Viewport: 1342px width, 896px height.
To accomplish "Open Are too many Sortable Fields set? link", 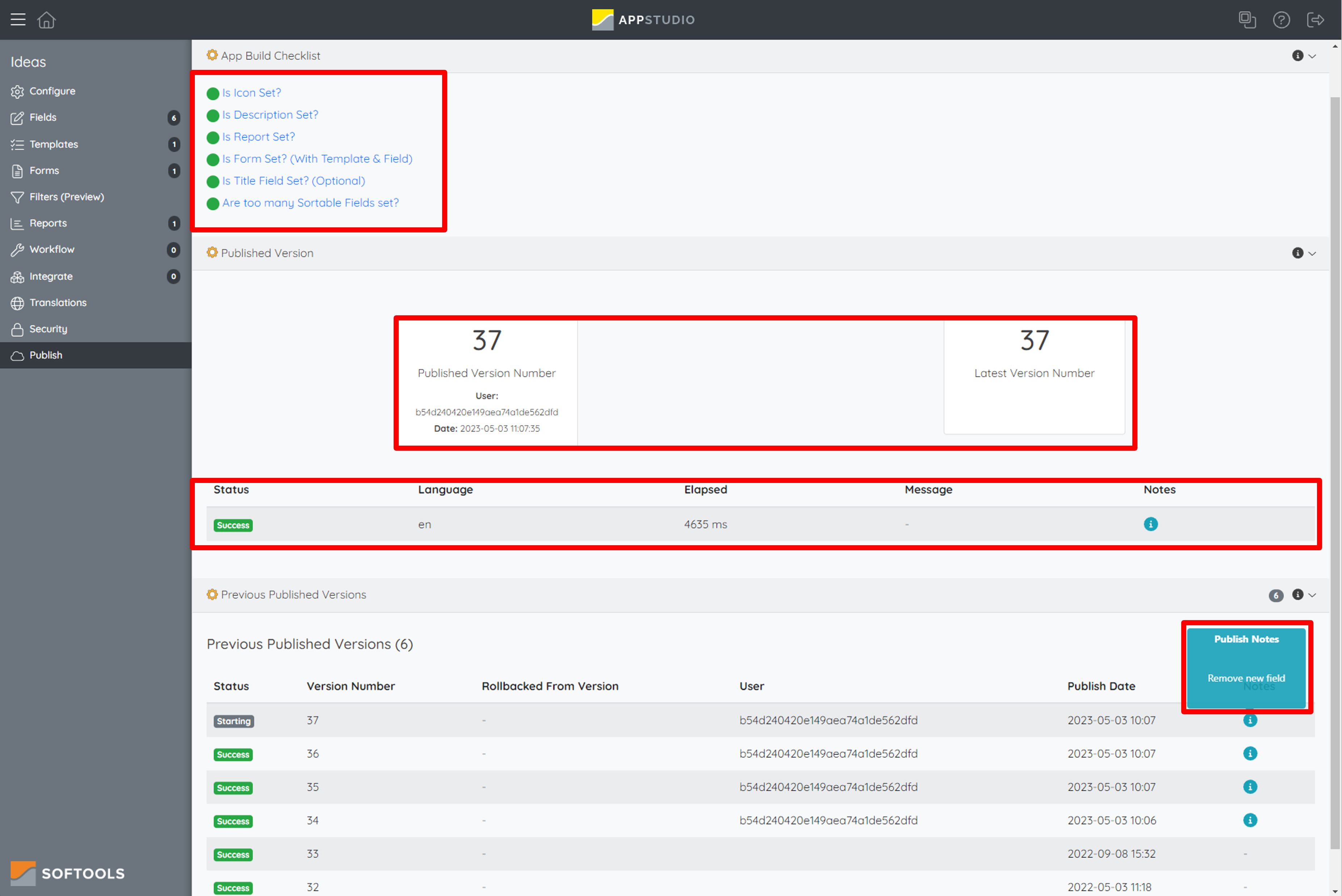I will 310,203.
